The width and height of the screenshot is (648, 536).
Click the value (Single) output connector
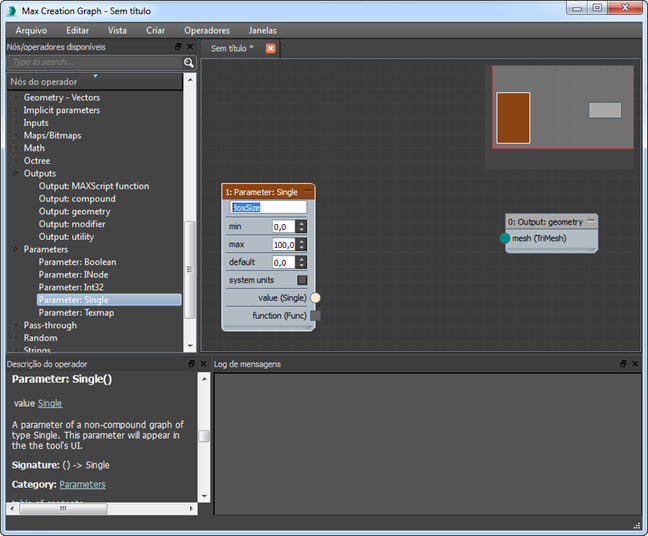point(315,298)
